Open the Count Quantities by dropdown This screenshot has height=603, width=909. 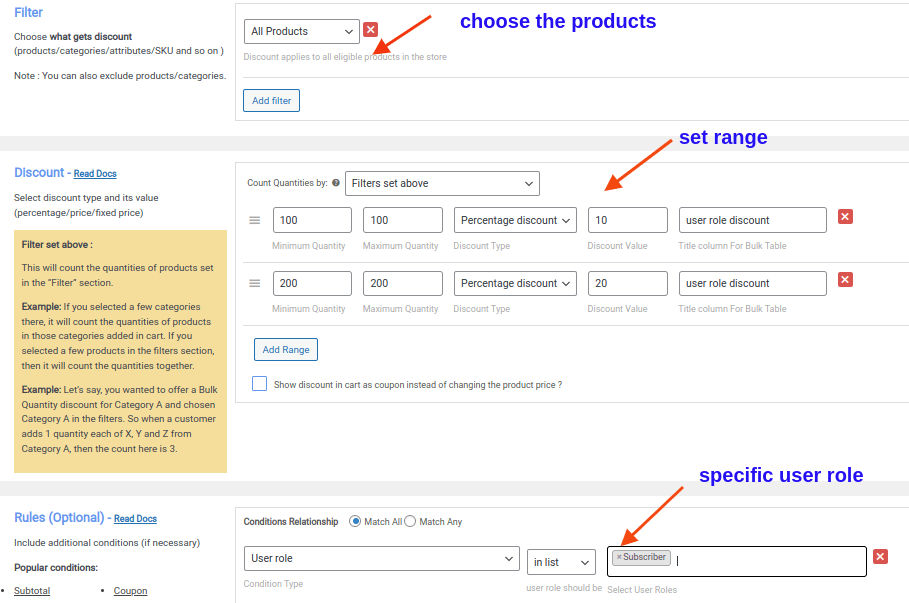click(442, 183)
